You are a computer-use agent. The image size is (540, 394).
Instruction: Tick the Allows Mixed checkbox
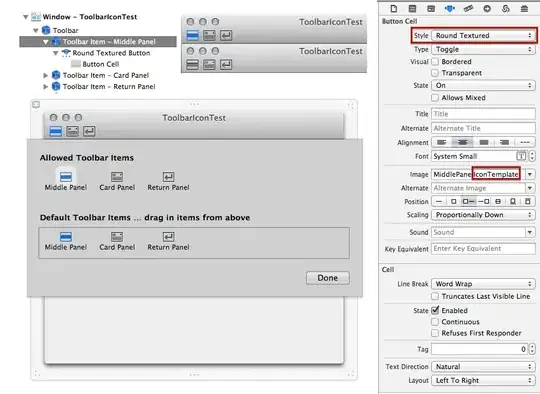click(435, 98)
